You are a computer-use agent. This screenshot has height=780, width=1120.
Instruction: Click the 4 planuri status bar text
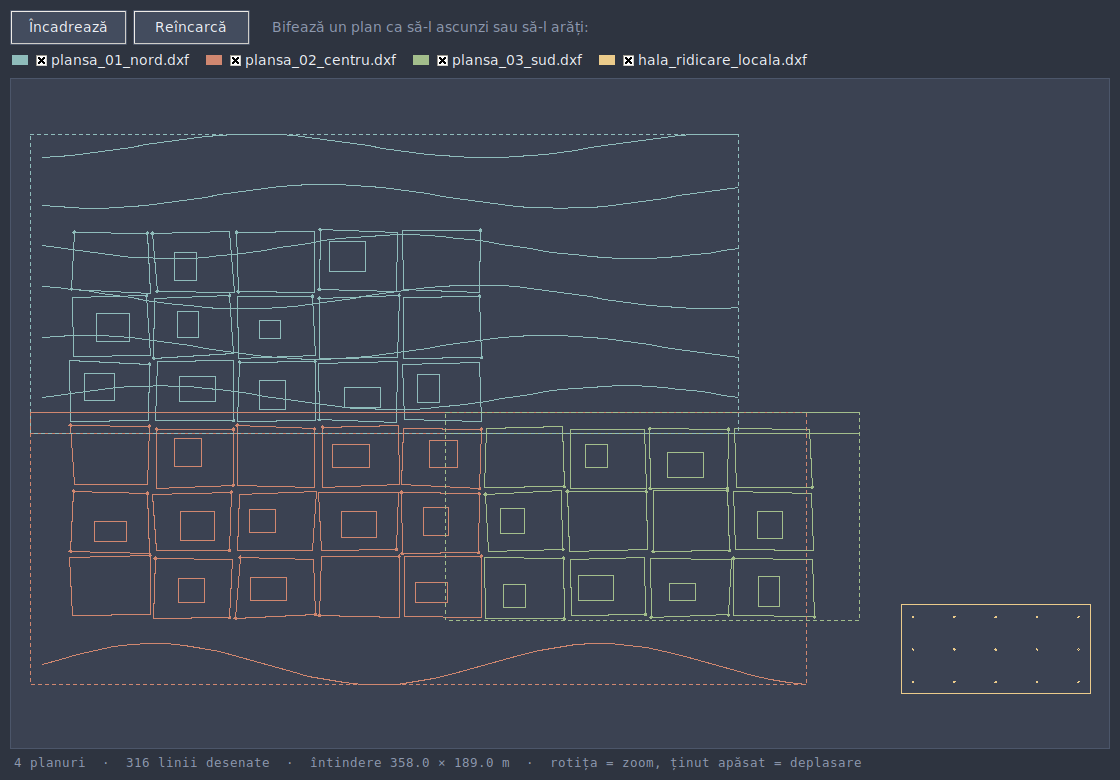(x=49, y=763)
